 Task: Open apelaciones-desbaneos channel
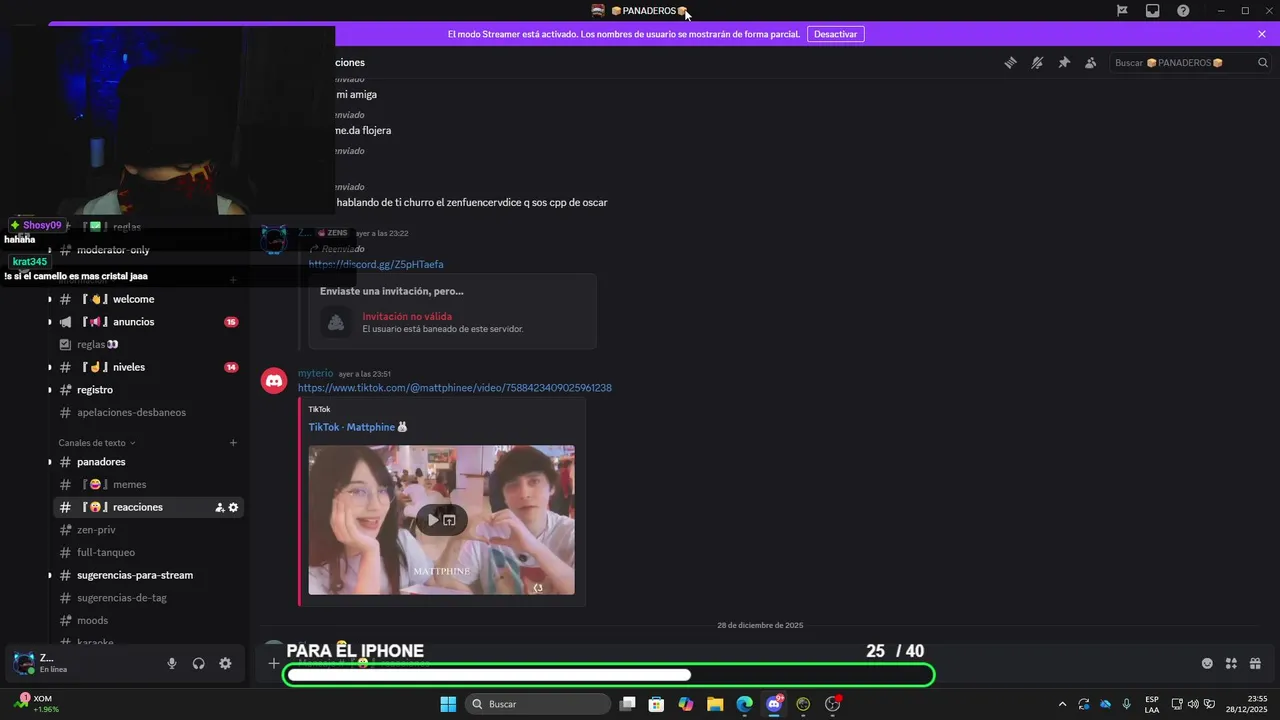(148, 412)
